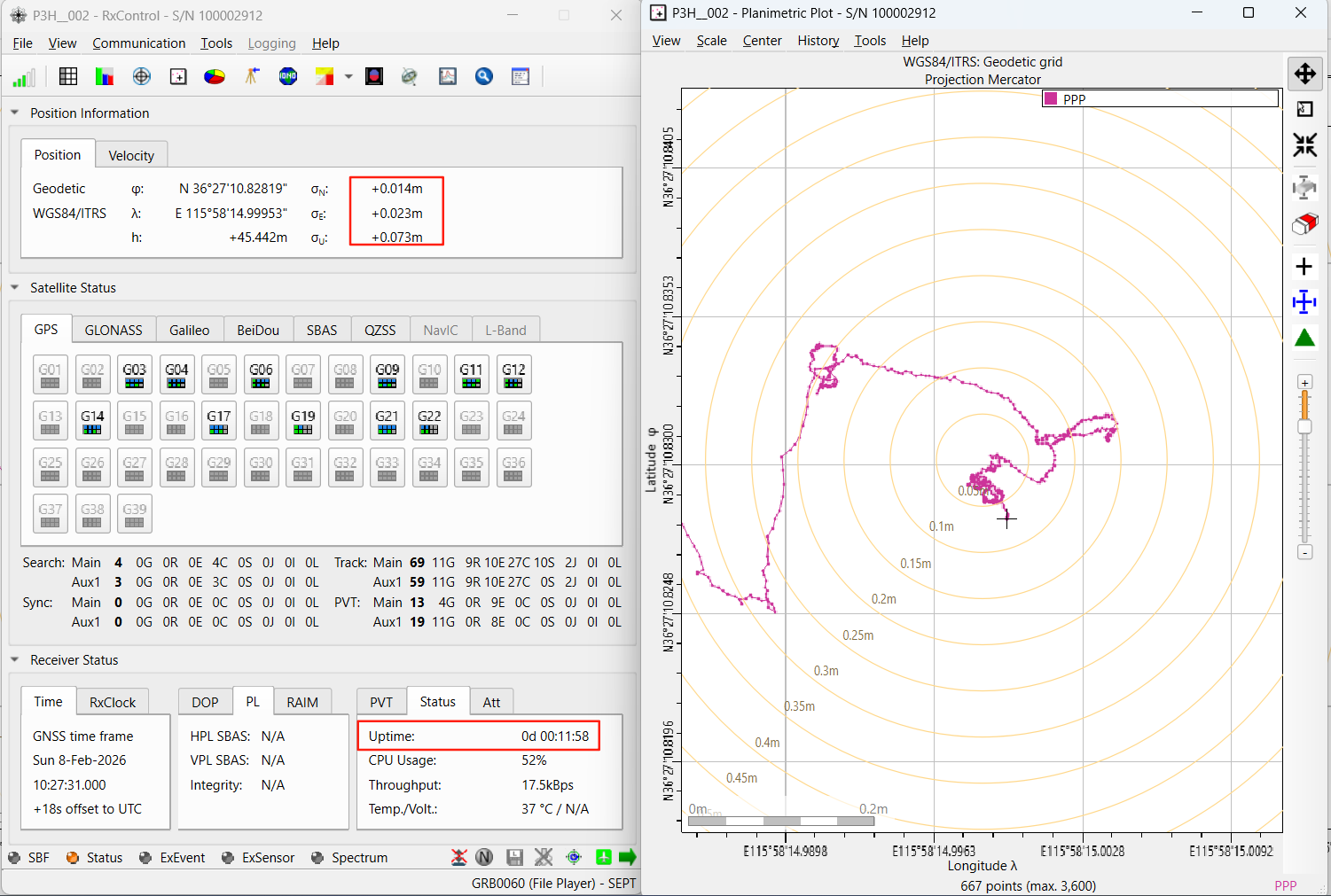Open the planimetric plot icon in RxControl toolbar

[178, 76]
